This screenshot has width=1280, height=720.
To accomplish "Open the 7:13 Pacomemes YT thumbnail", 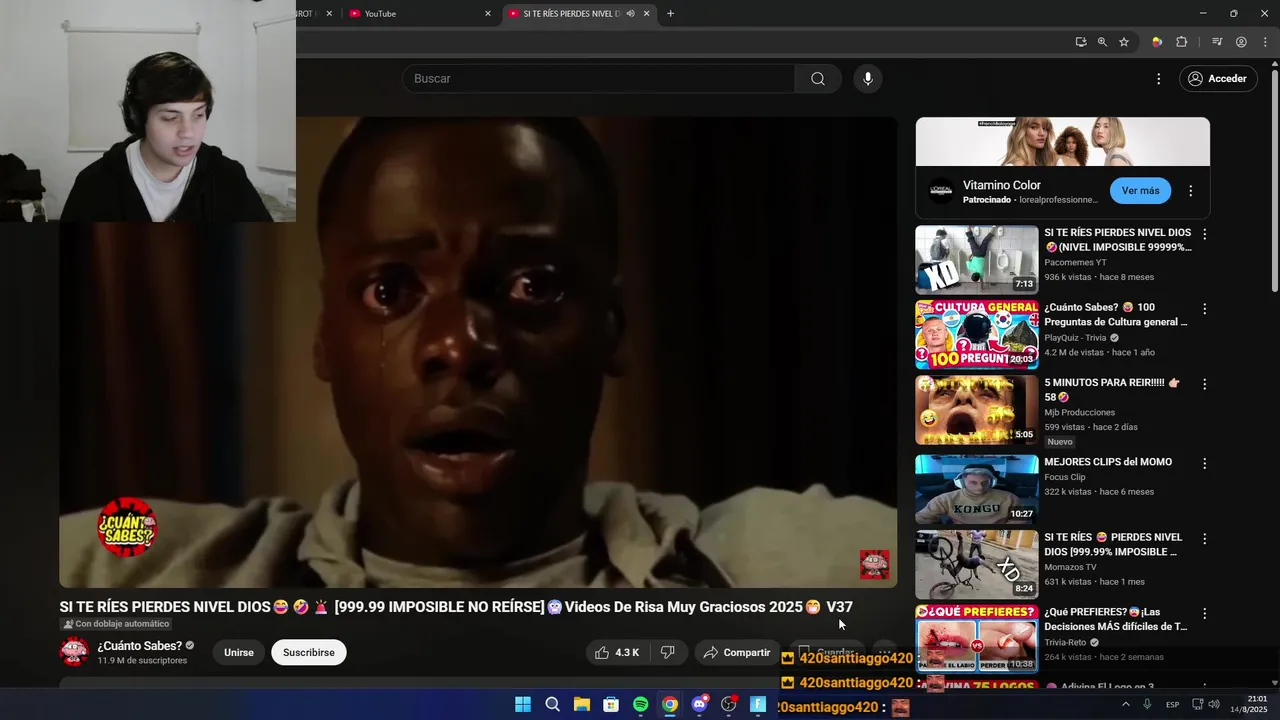I will [977, 260].
